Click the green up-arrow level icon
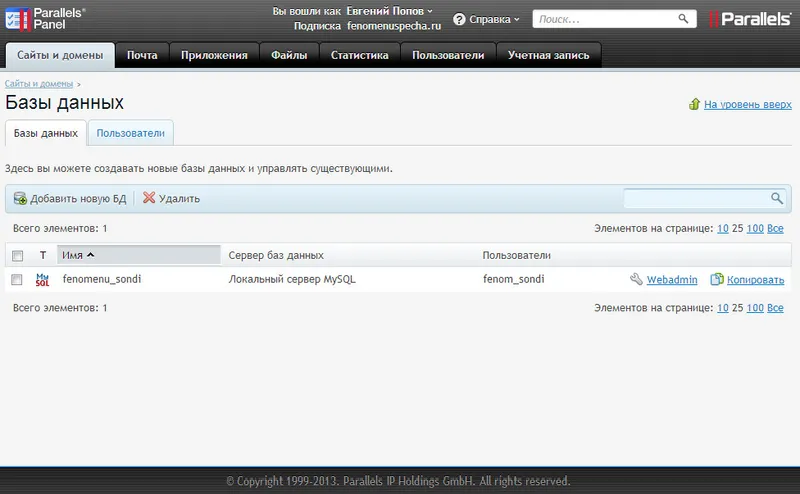The width and height of the screenshot is (800, 494). 694,104
